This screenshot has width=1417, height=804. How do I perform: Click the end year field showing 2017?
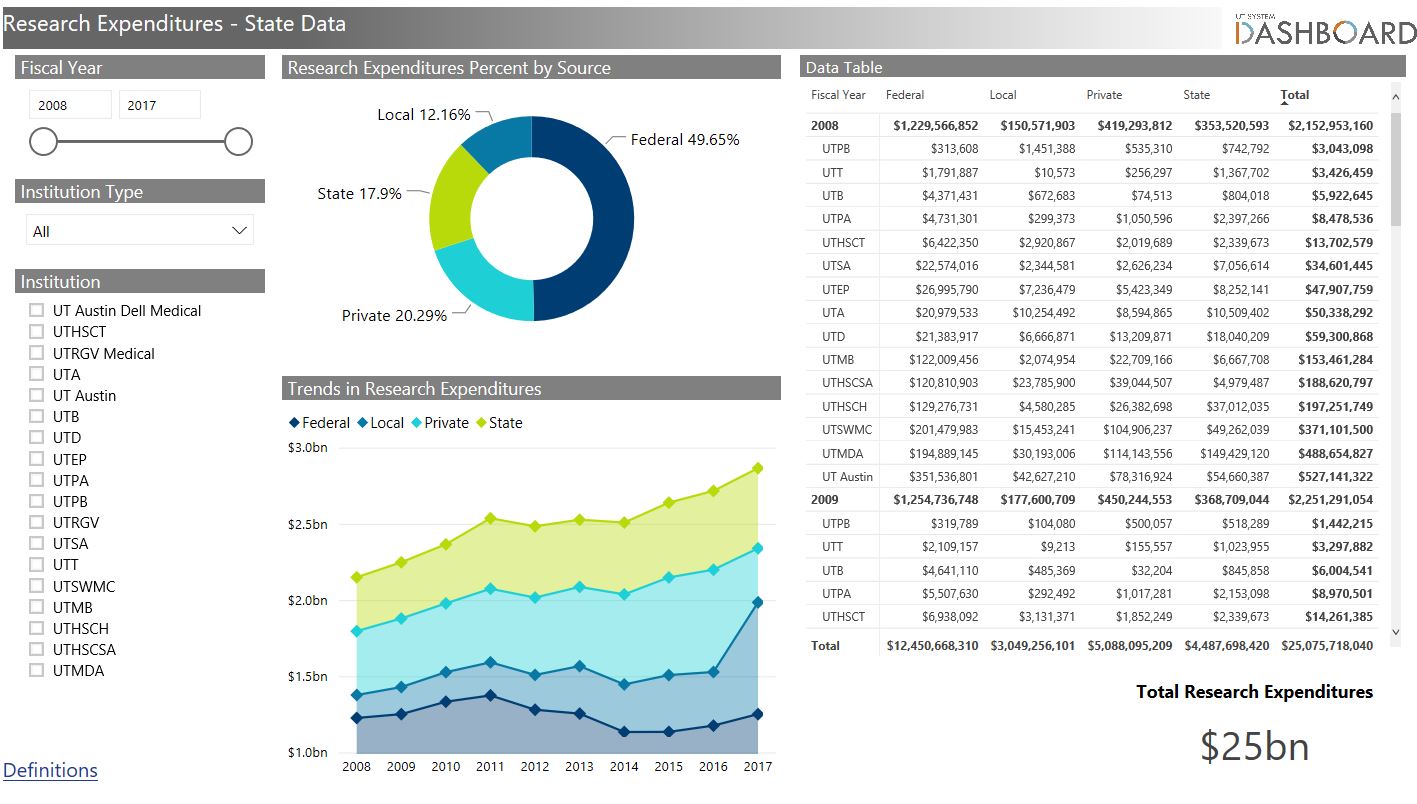pos(160,105)
